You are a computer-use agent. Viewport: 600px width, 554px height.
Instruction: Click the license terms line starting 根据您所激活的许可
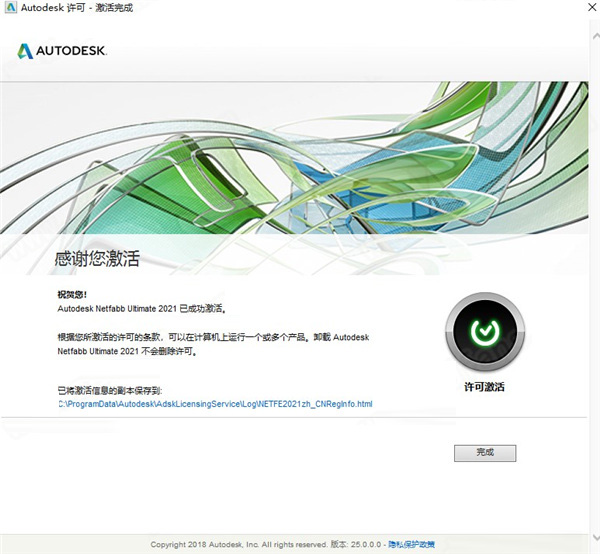[213, 337]
